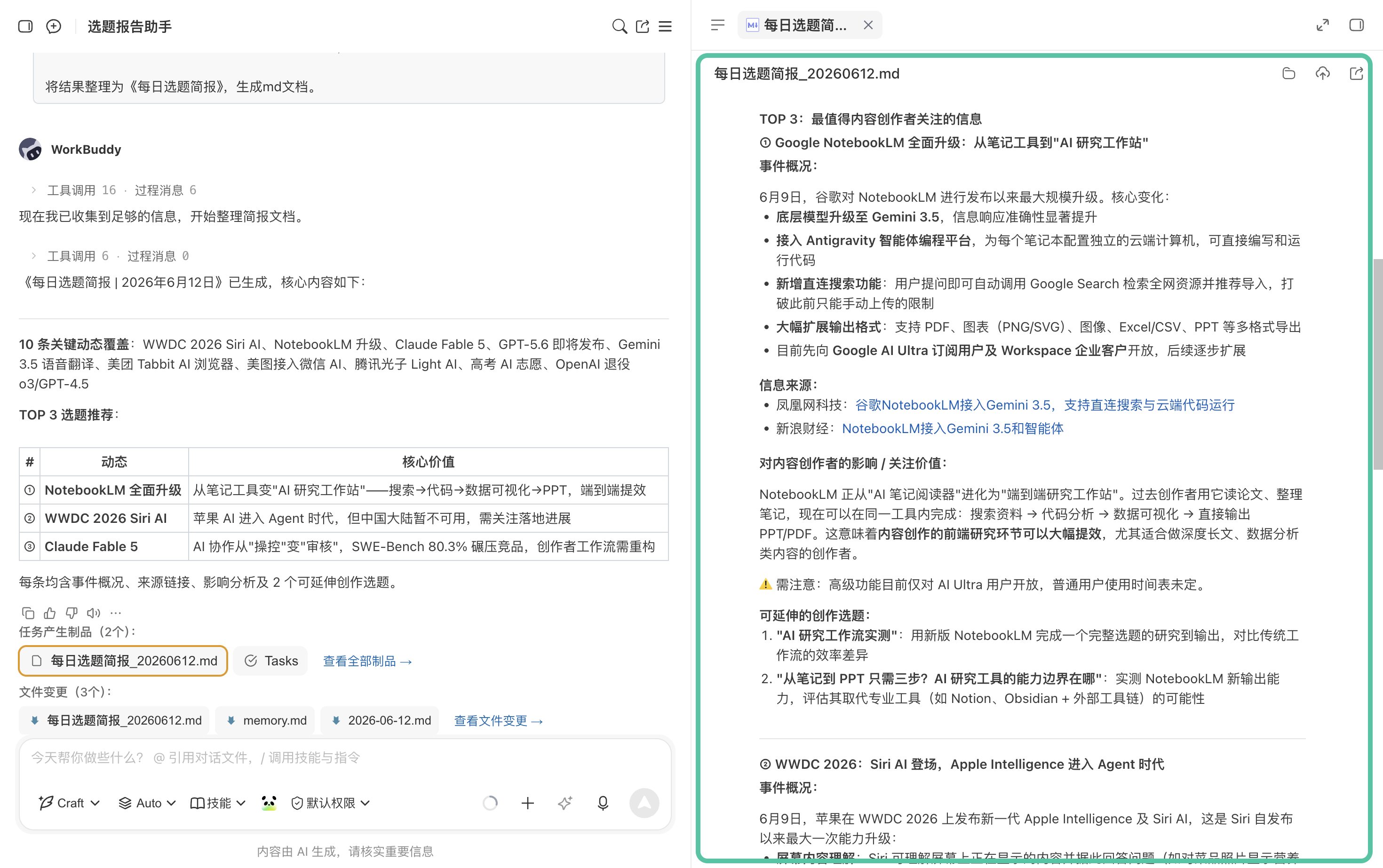
Task: Like the response with thumbs up
Action: [50, 613]
